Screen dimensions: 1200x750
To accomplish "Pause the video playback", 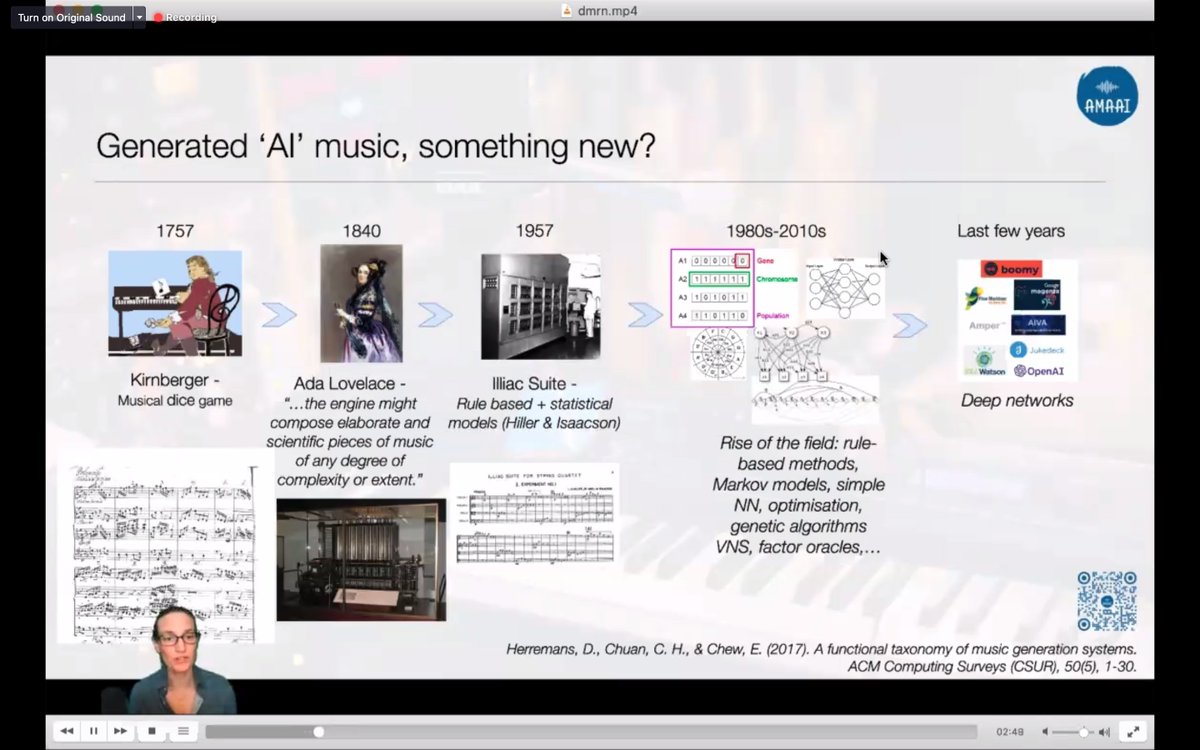I will coord(94,731).
